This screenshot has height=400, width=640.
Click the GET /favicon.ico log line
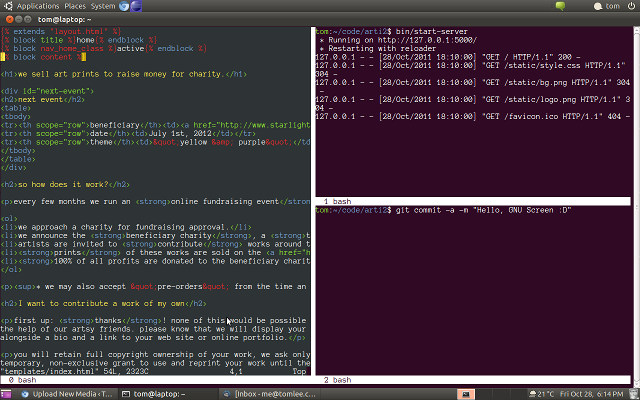473,116
